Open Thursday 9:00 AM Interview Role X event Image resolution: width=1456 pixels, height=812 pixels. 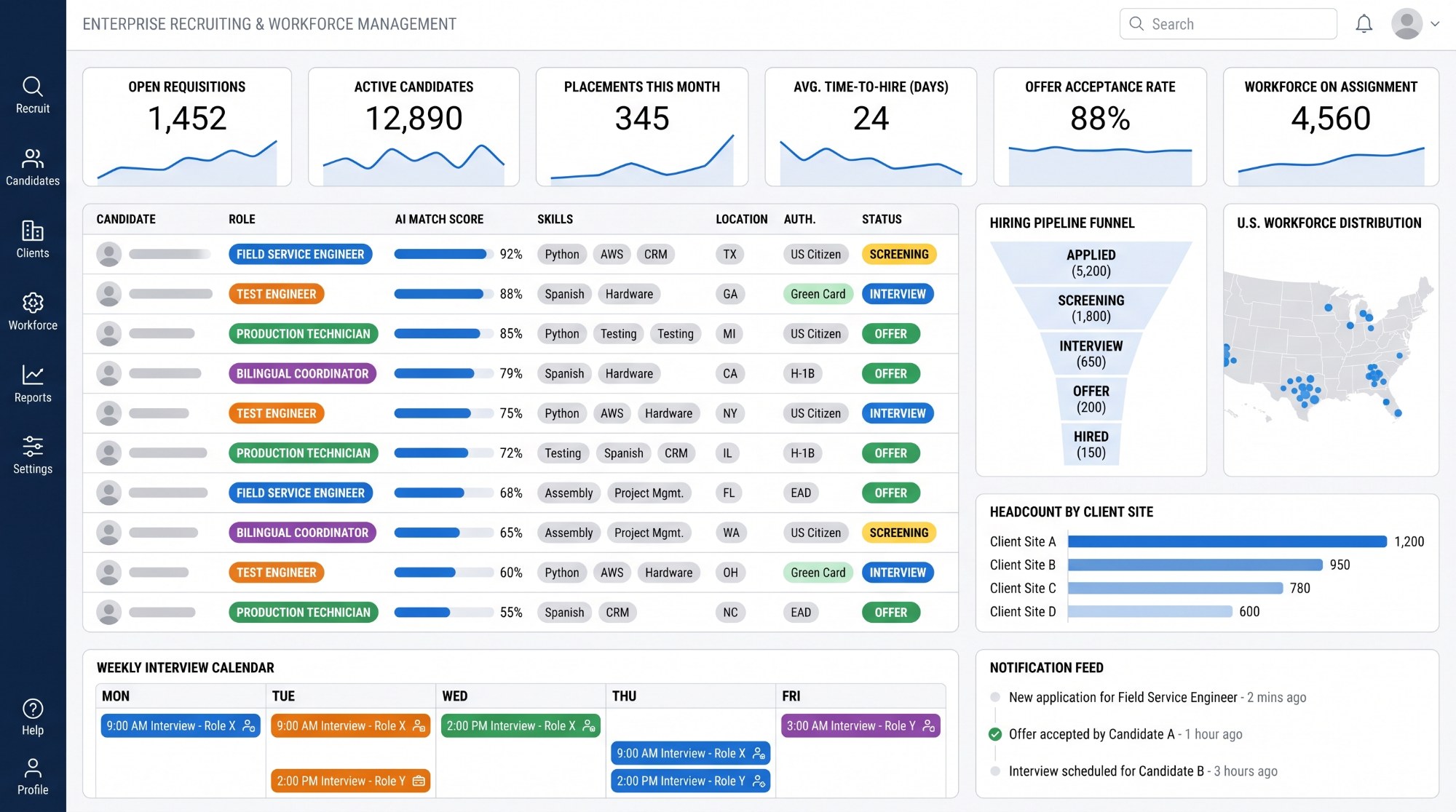pyautogui.click(x=690, y=753)
